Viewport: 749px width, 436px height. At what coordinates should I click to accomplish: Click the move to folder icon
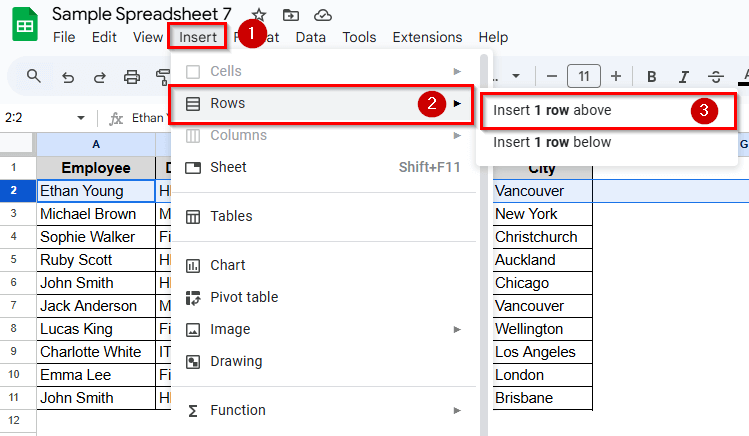tap(291, 14)
